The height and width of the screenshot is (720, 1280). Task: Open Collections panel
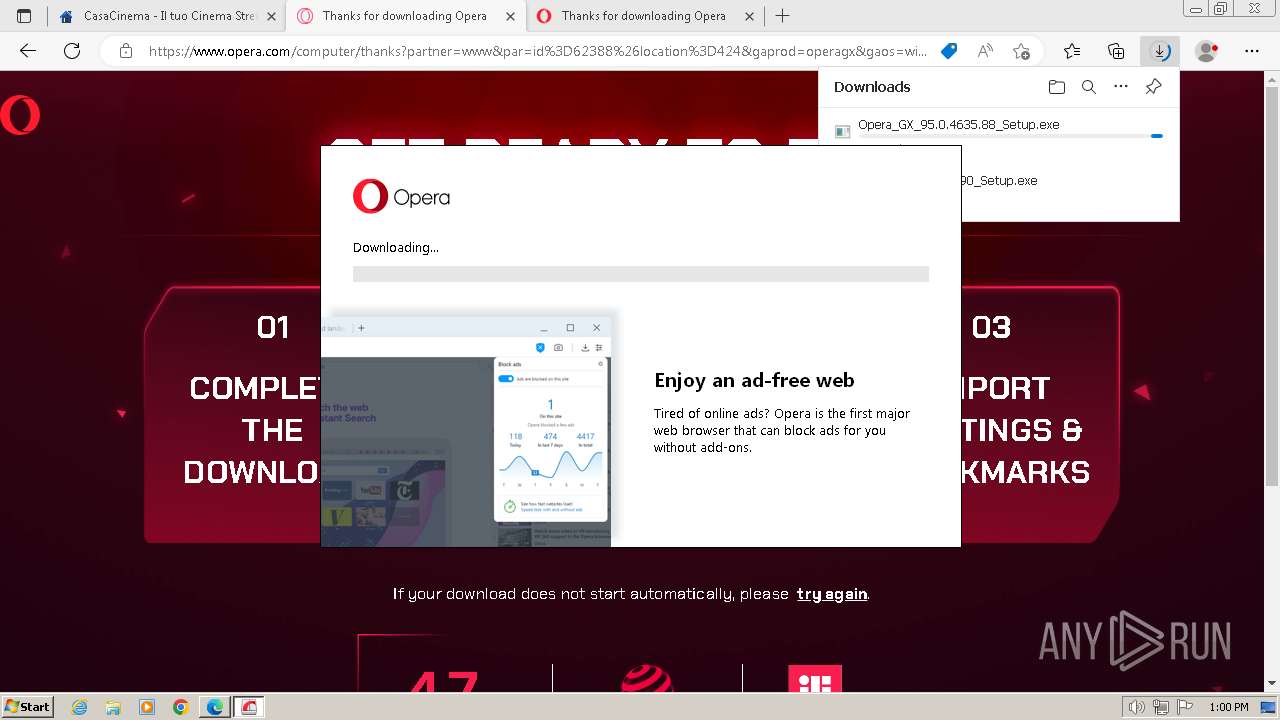1116,51
